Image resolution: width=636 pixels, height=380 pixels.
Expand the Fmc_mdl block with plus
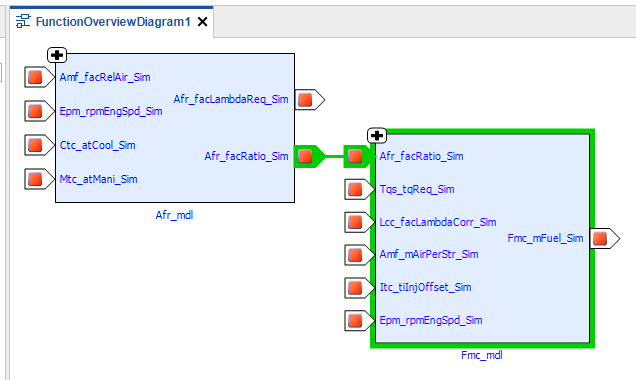pyautogui.click(x=377, y=135)
